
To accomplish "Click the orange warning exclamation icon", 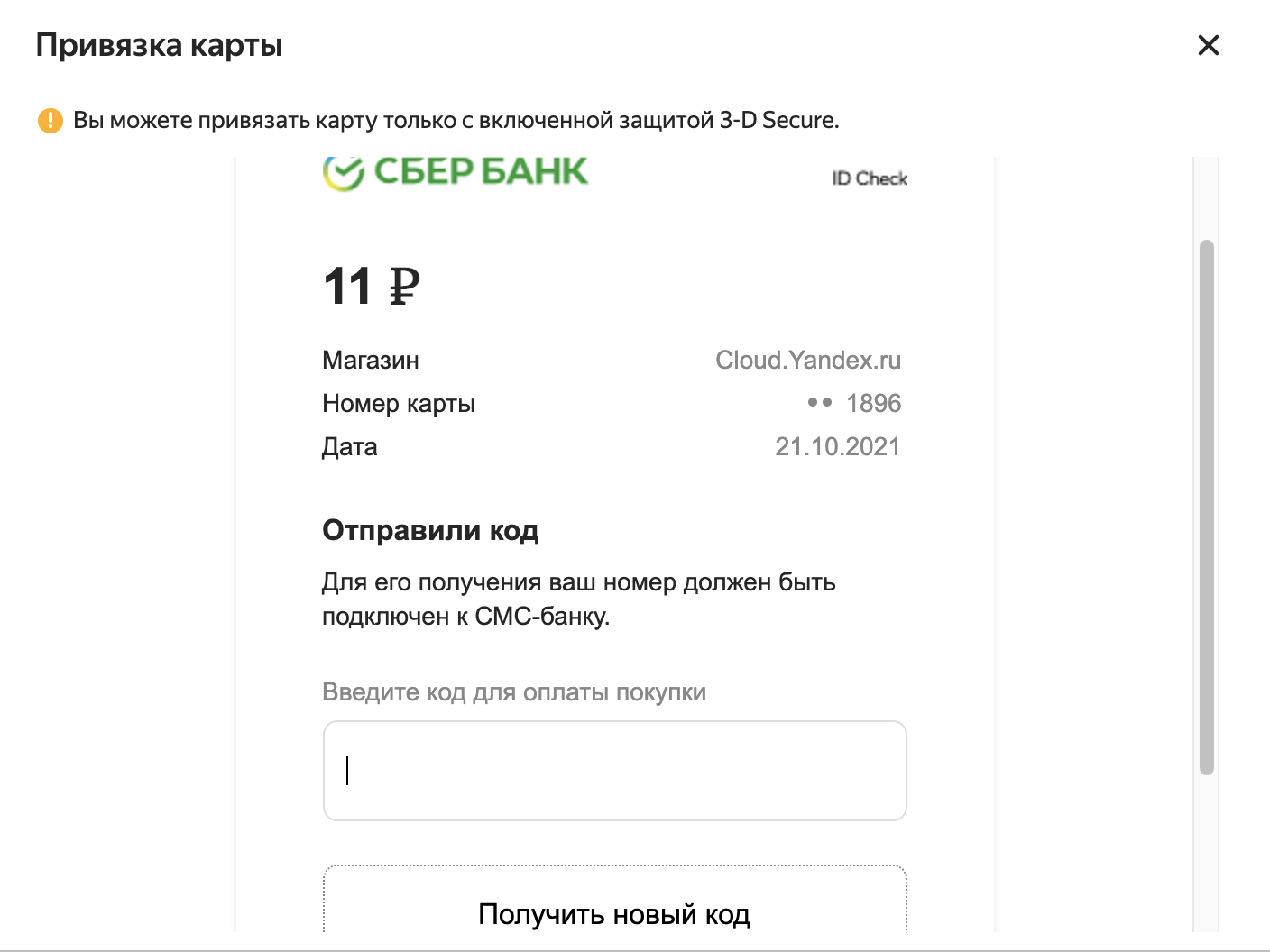I will pos(51,120).
